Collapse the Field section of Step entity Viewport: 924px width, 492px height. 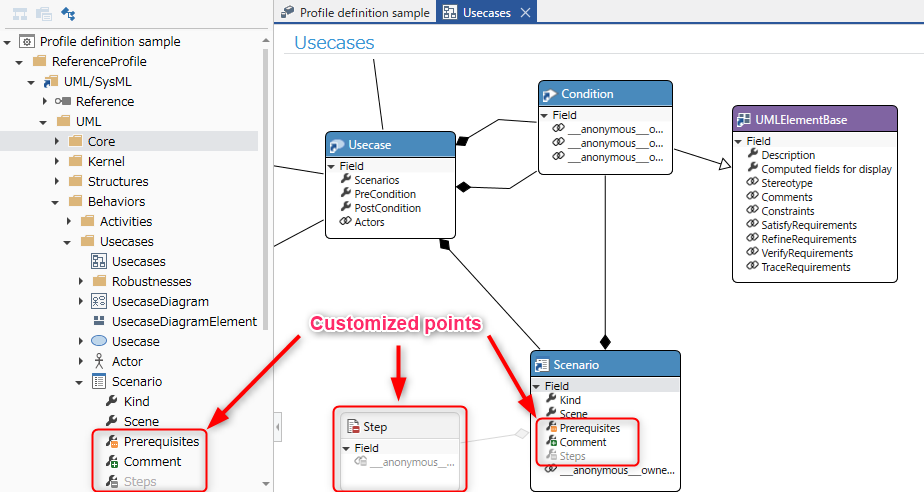(346, 448)
